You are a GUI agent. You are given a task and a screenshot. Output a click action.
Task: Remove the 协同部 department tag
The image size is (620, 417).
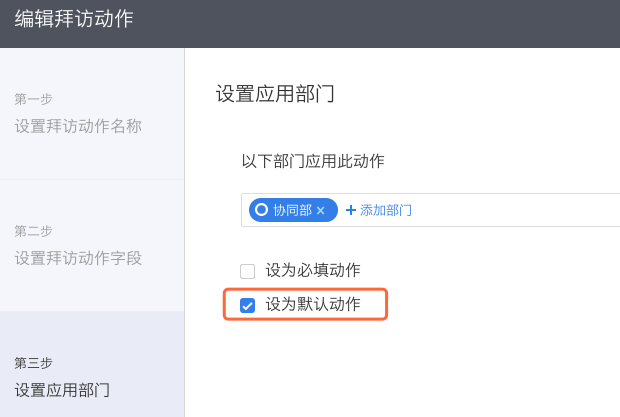(321, 210)
